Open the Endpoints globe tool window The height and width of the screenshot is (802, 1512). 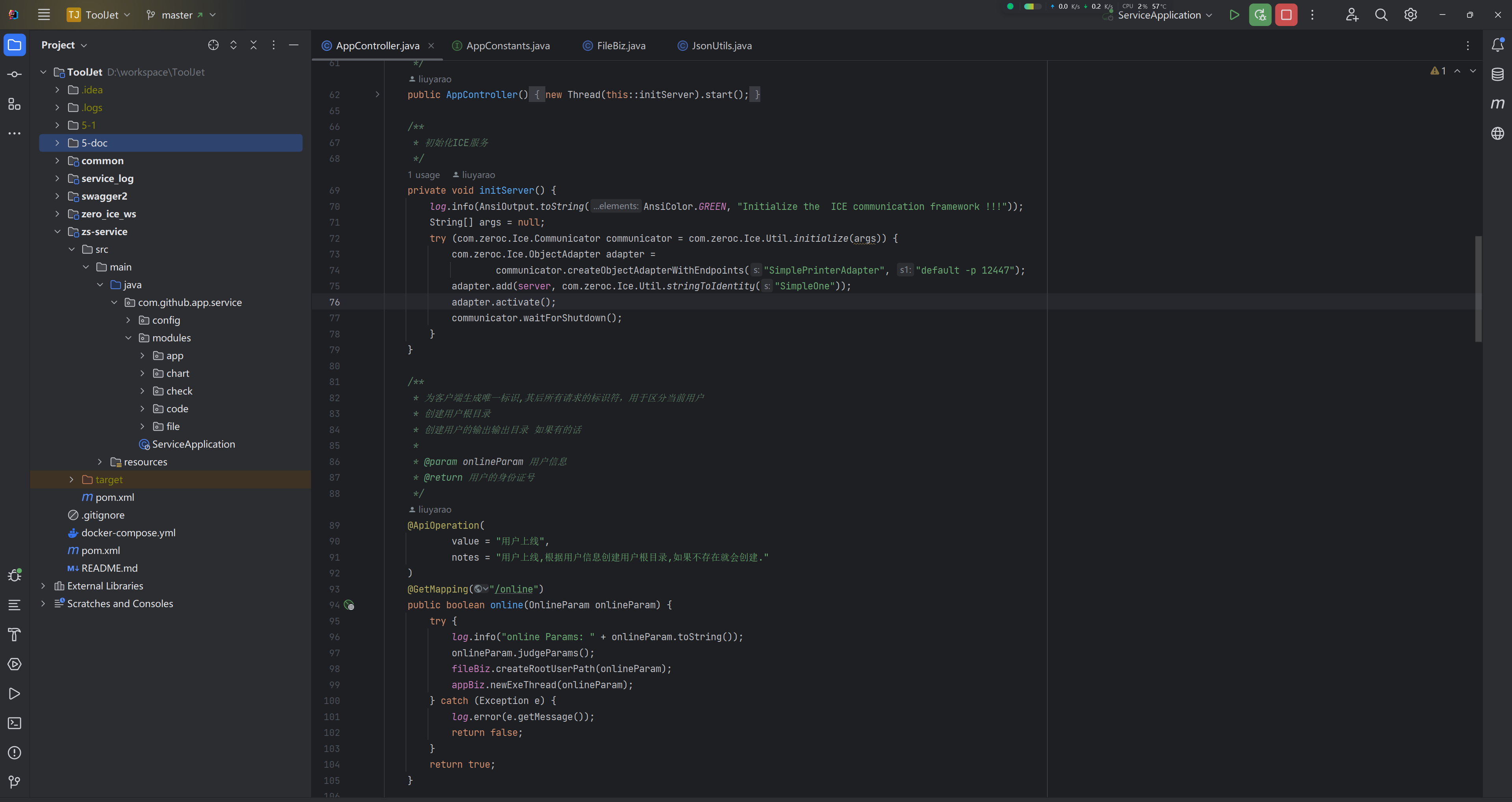[1497, 133]
